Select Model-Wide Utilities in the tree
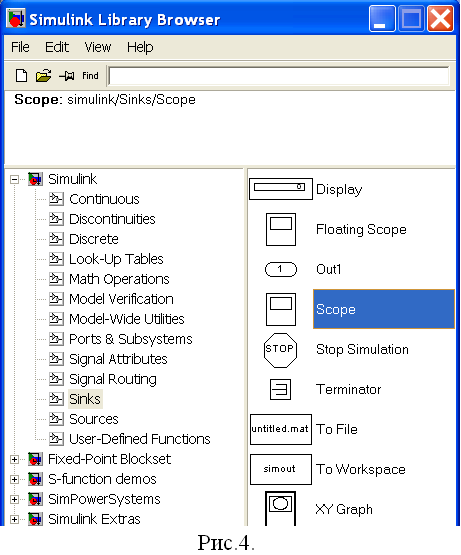The image size is (461, 555). (127, 319)
